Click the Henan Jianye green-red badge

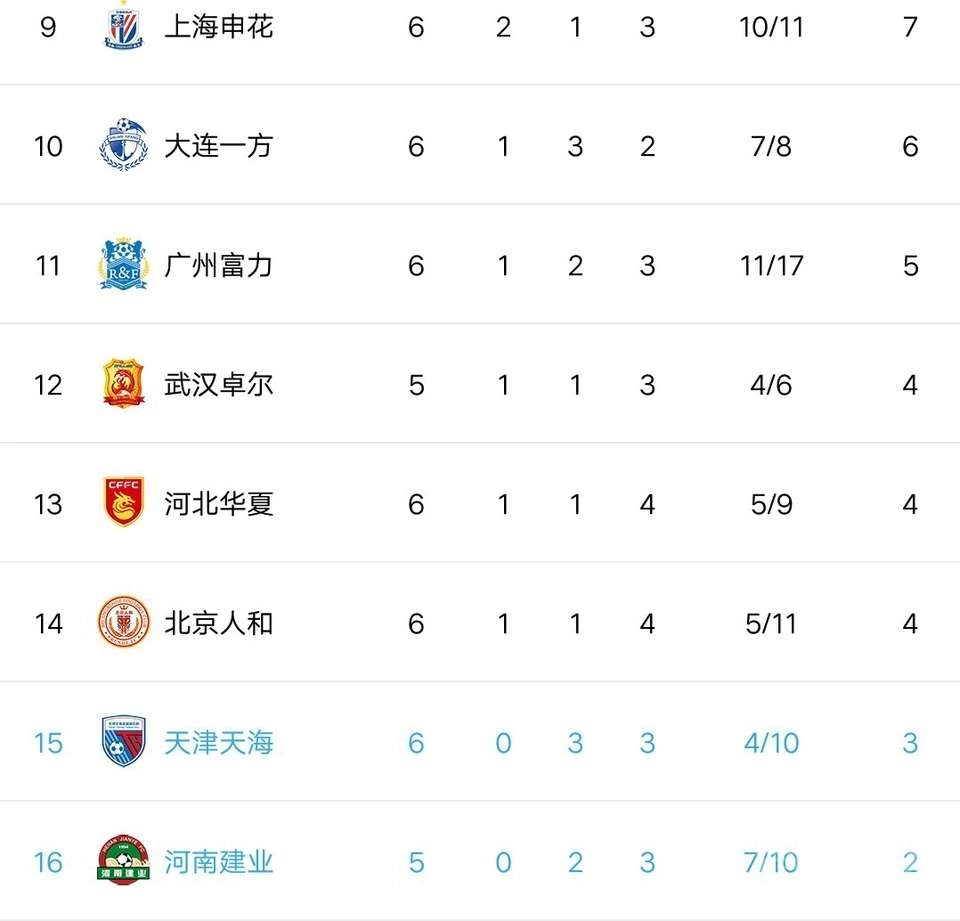125,861
